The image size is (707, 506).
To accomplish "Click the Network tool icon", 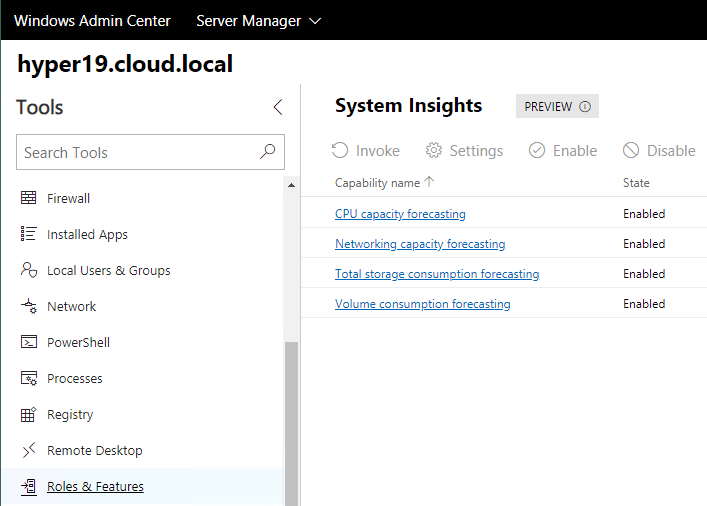I will (28, 307).
